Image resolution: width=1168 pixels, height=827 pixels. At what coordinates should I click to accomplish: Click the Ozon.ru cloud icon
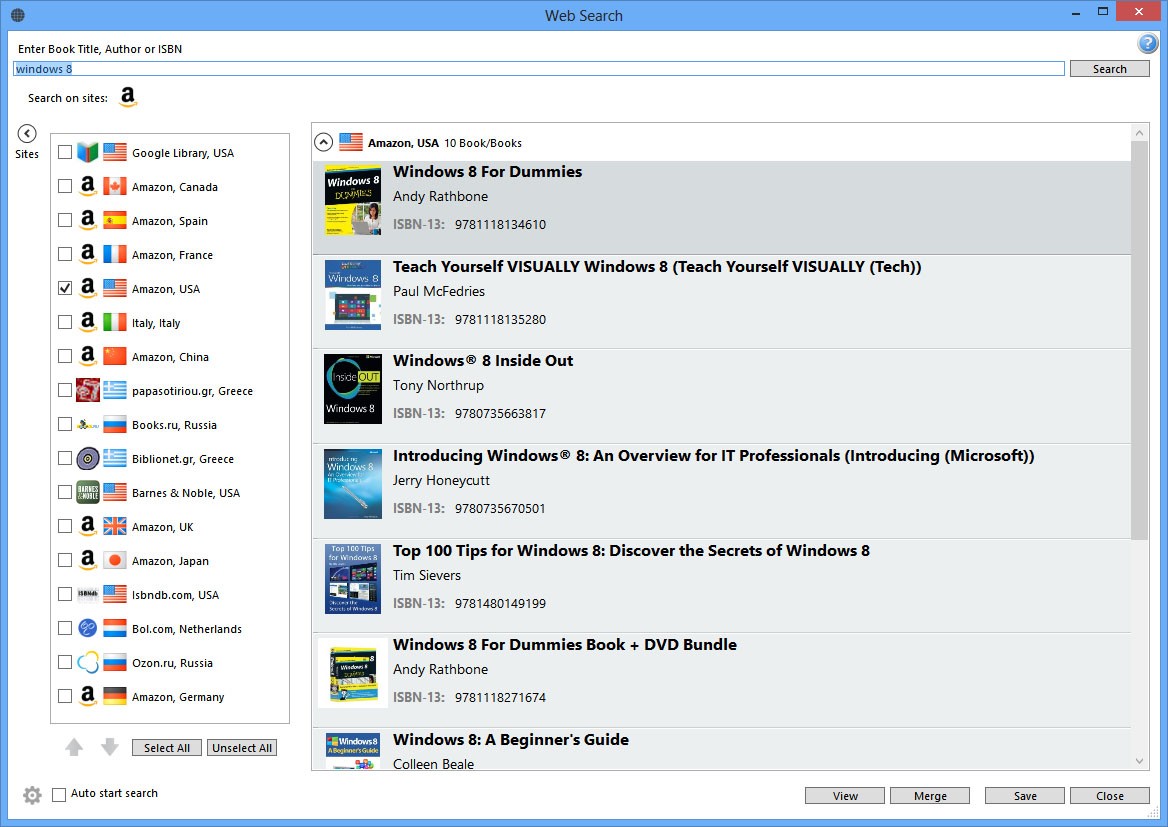(88, 663)
